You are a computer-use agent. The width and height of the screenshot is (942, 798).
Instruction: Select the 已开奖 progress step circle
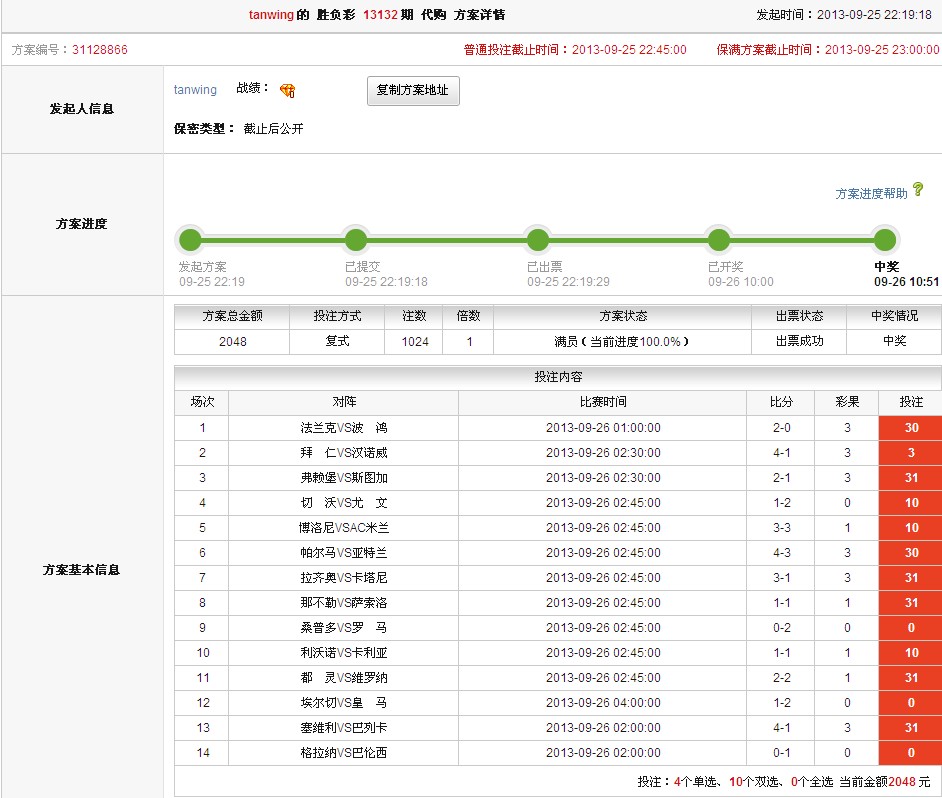click(718, 240)
